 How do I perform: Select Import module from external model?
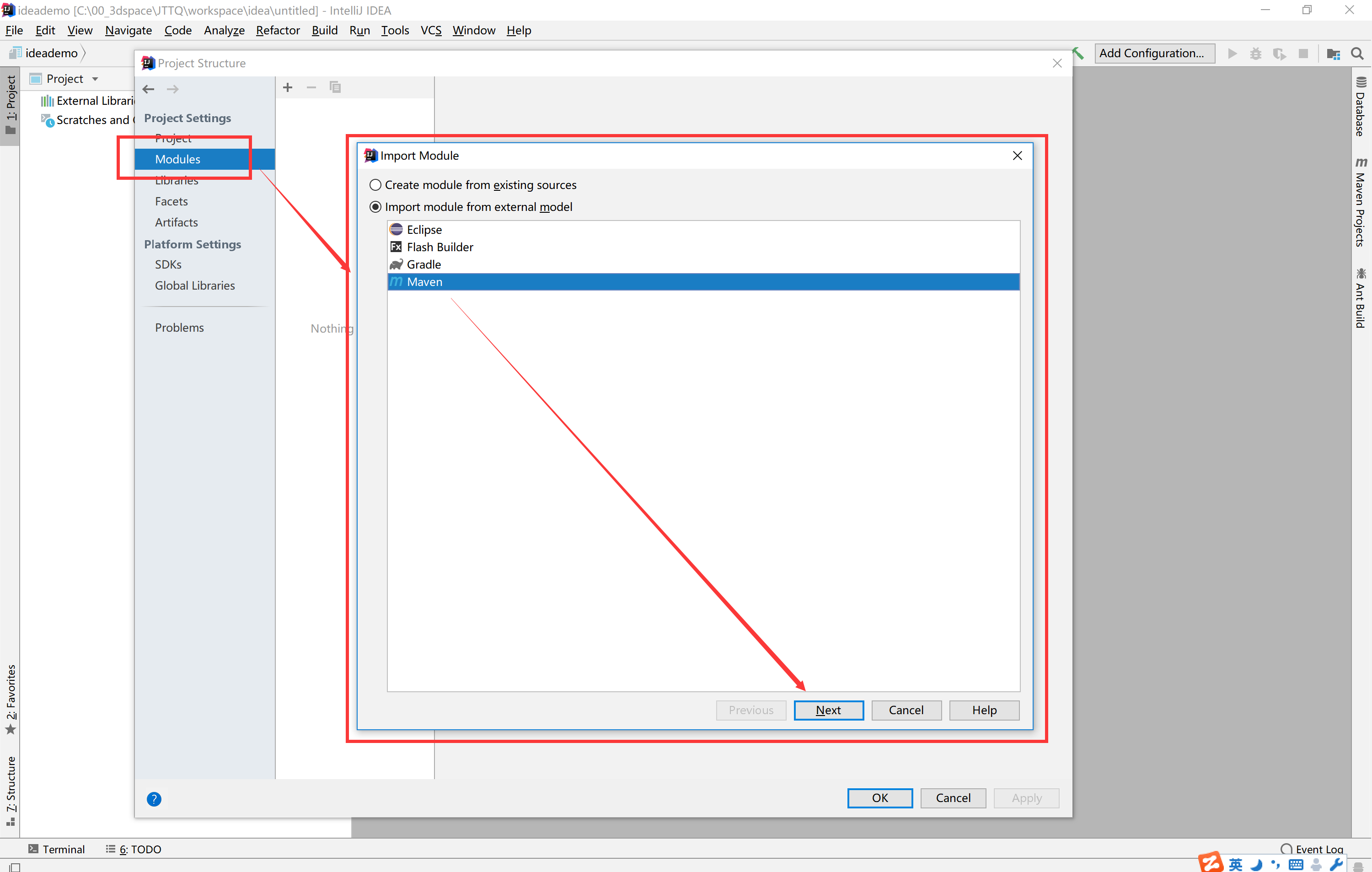[375, 207]
